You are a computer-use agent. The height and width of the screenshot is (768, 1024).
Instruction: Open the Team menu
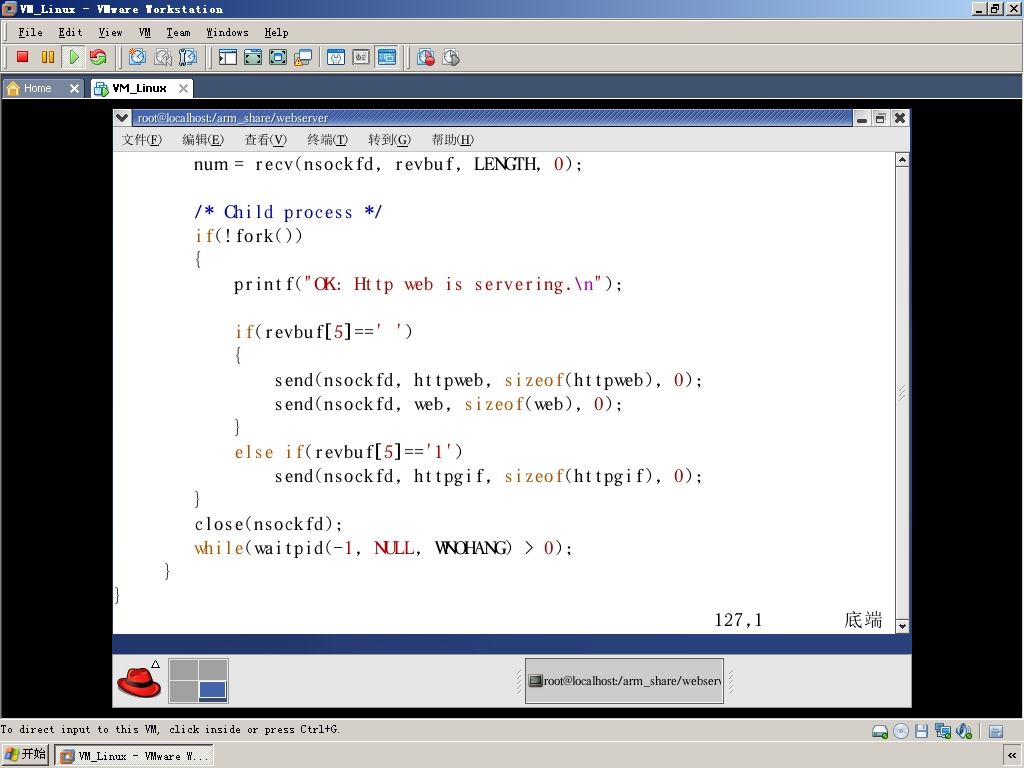pos(178,32)
